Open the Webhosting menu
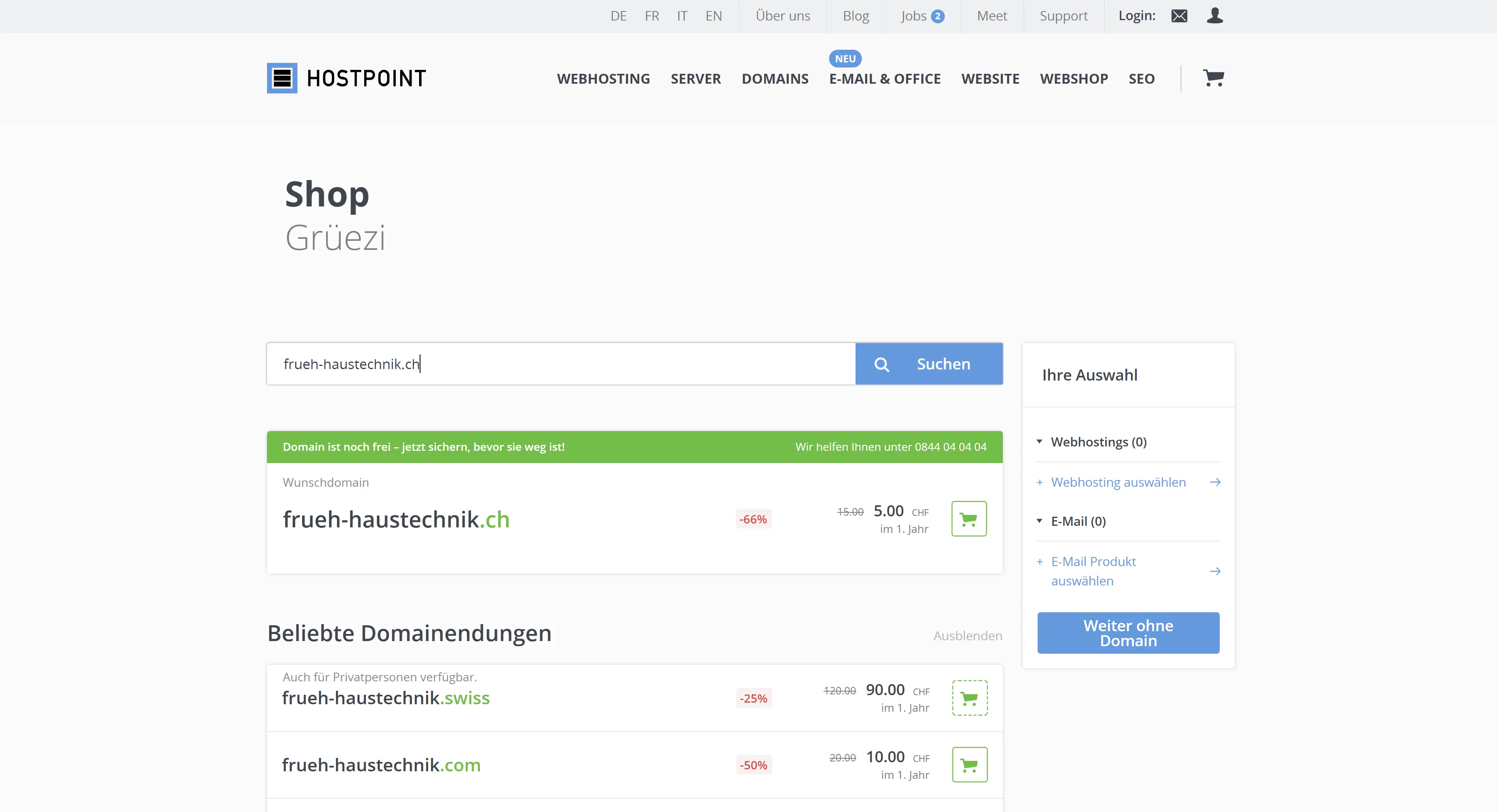1497x812 pixels. point(603,79)
